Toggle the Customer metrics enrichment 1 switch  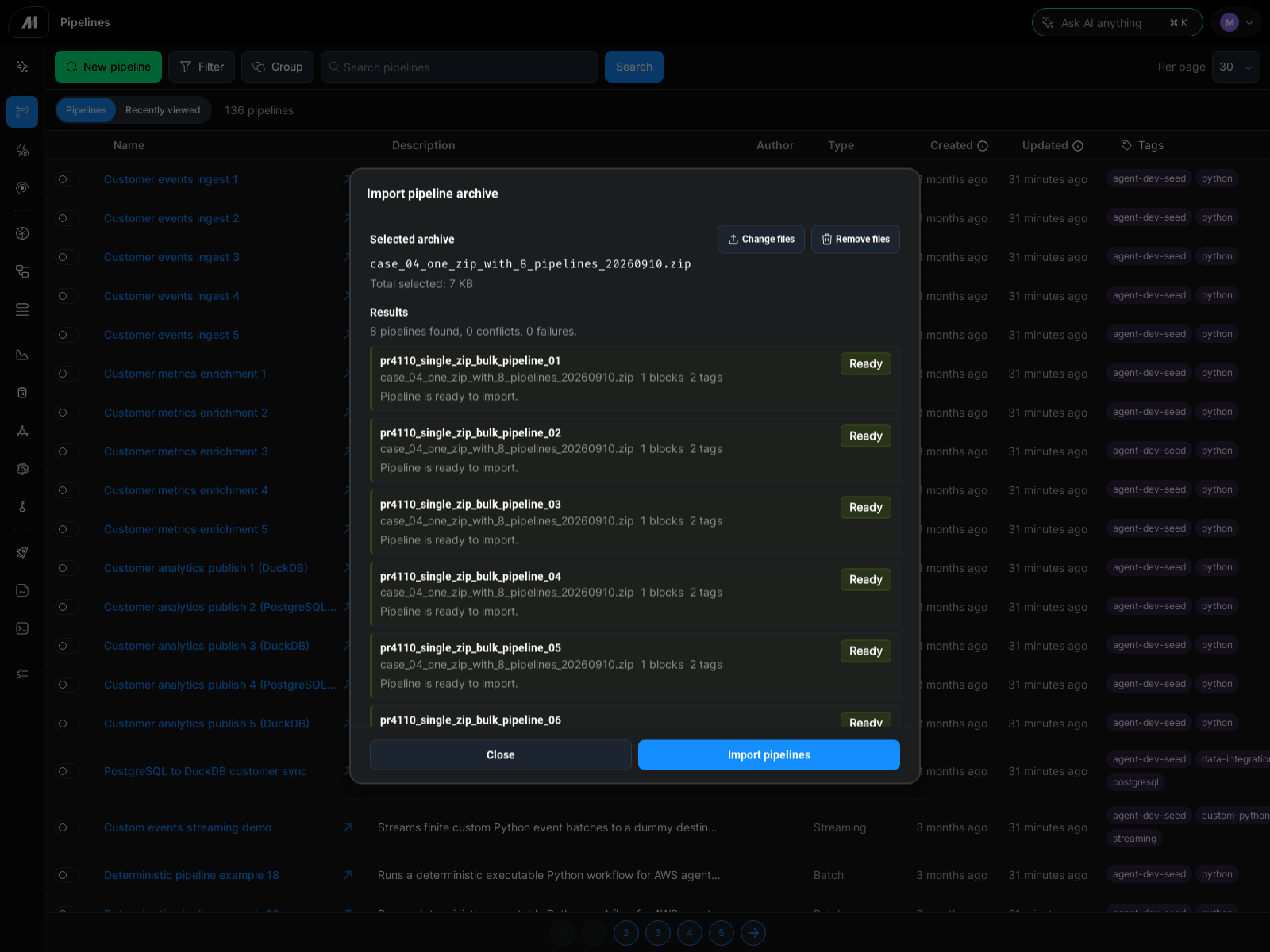click(x=67, y=374)
